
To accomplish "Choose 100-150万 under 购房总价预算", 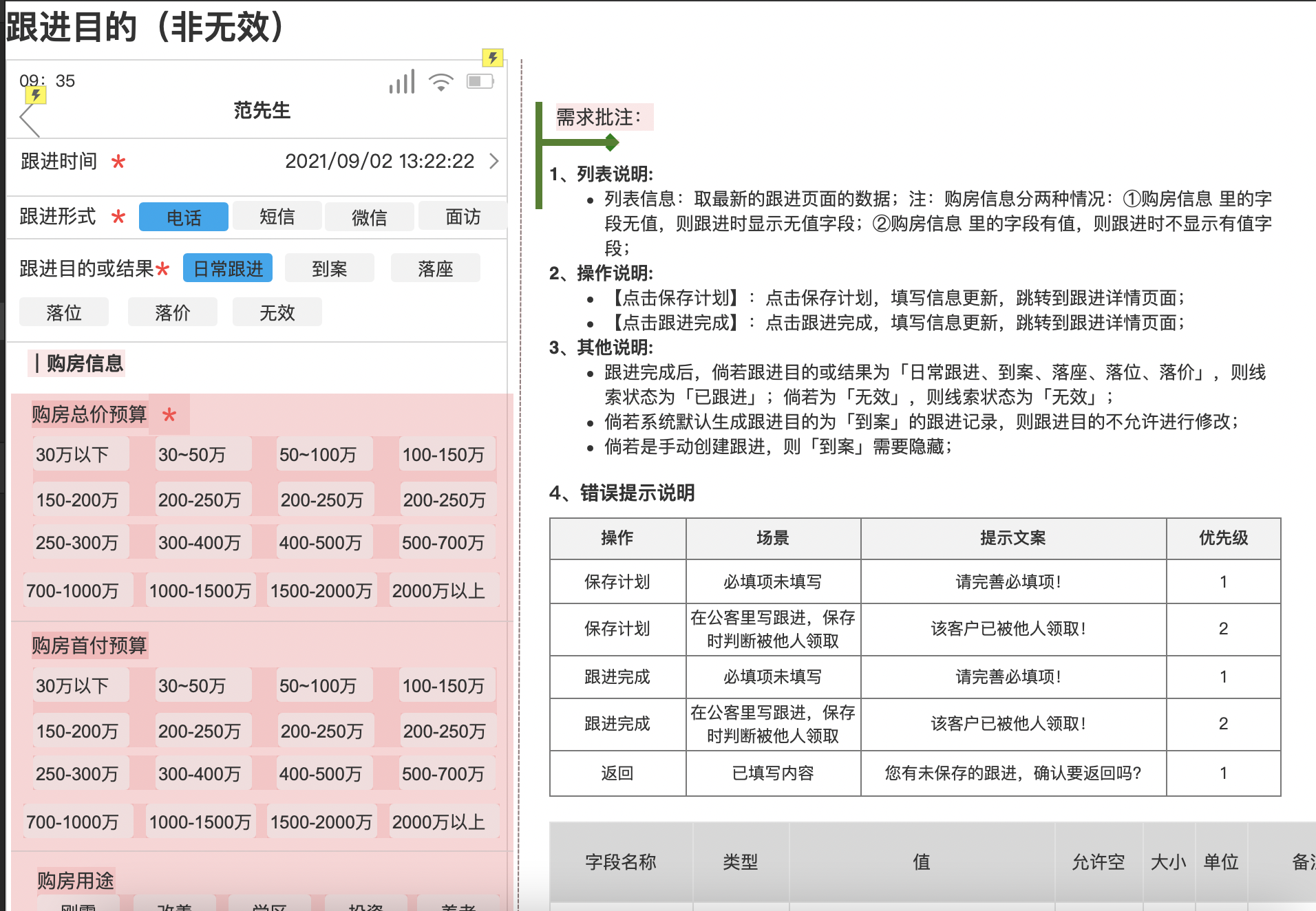I will click(447, 454).
